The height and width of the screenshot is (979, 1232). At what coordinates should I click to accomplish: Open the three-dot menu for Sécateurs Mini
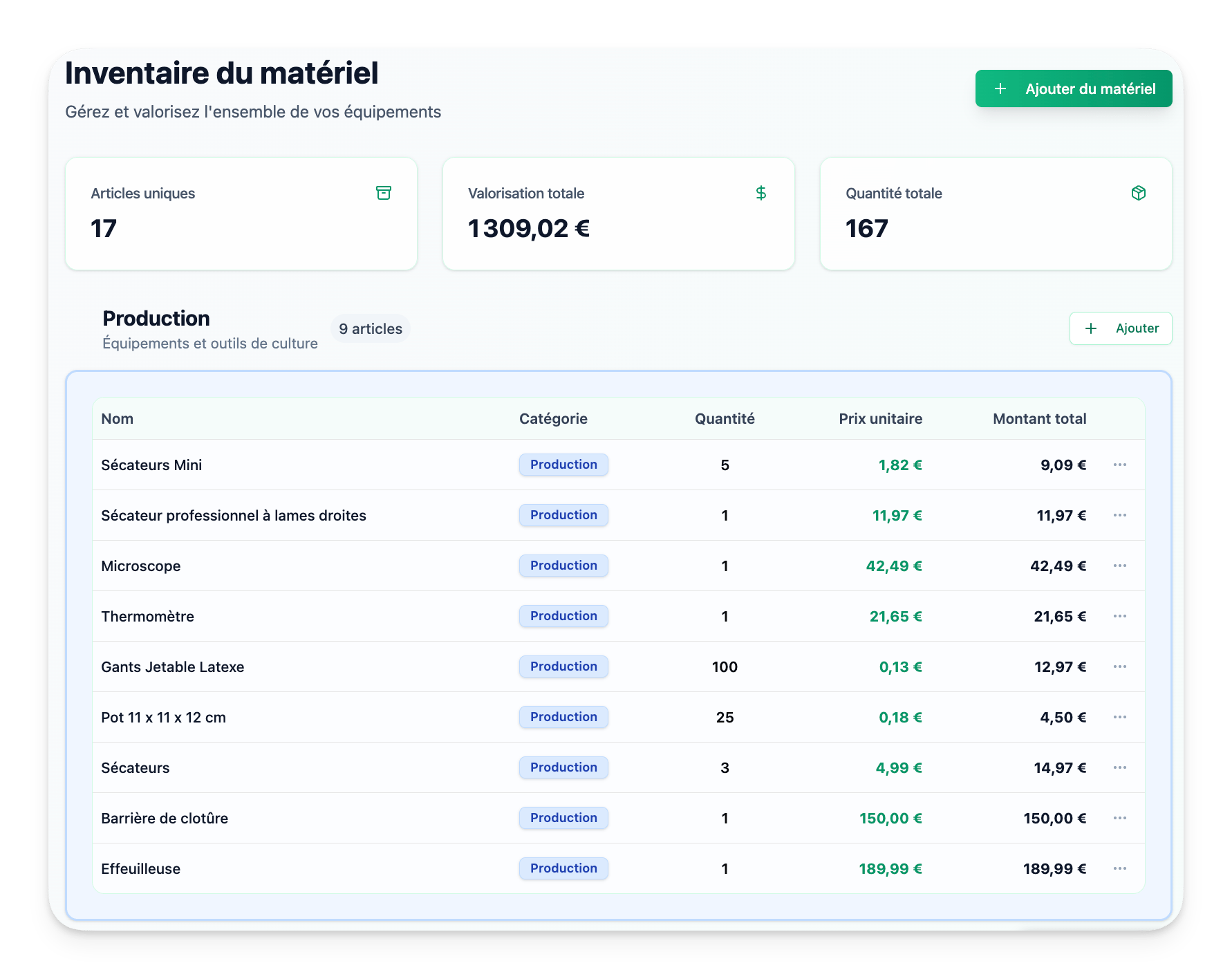click(1119, 465)
